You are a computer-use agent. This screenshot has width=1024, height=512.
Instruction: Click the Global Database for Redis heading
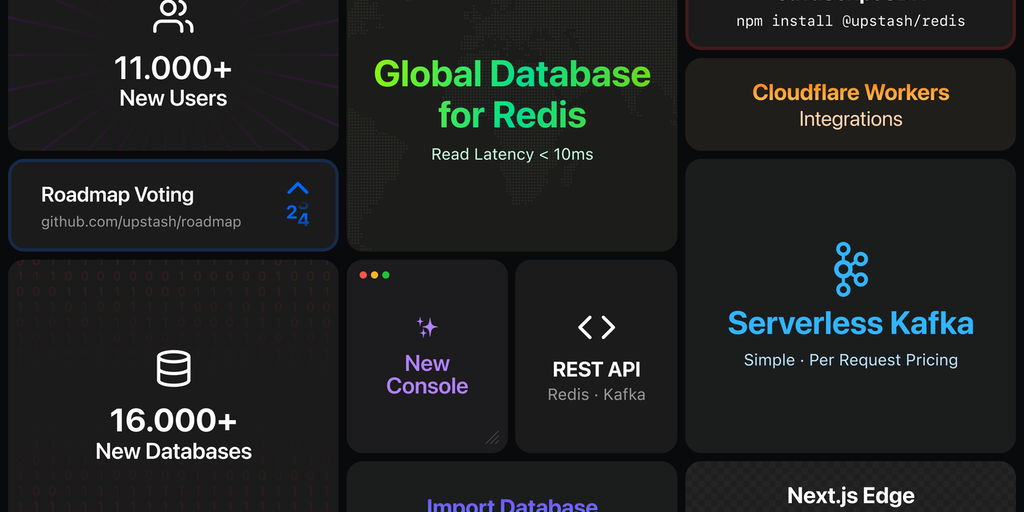click(x=512, y=94)
